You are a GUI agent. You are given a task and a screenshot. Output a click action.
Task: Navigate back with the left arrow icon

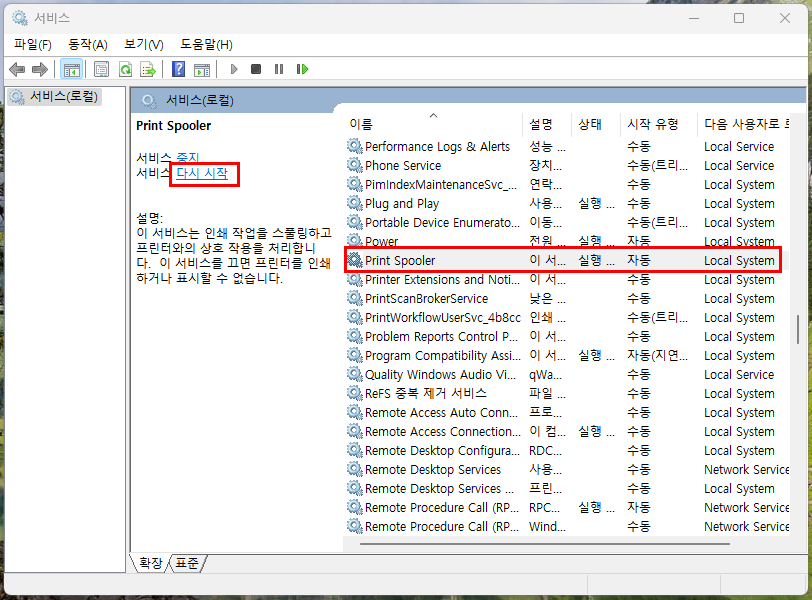coord(16,69)
